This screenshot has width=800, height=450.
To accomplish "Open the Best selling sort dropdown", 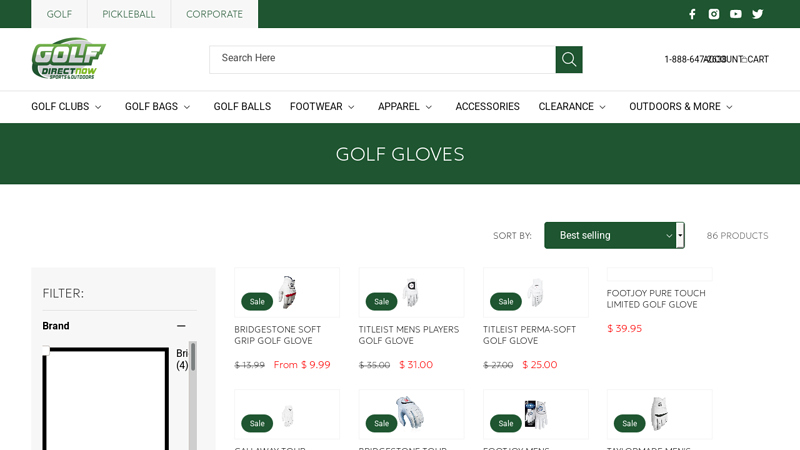I will click(x=614, y=235).
